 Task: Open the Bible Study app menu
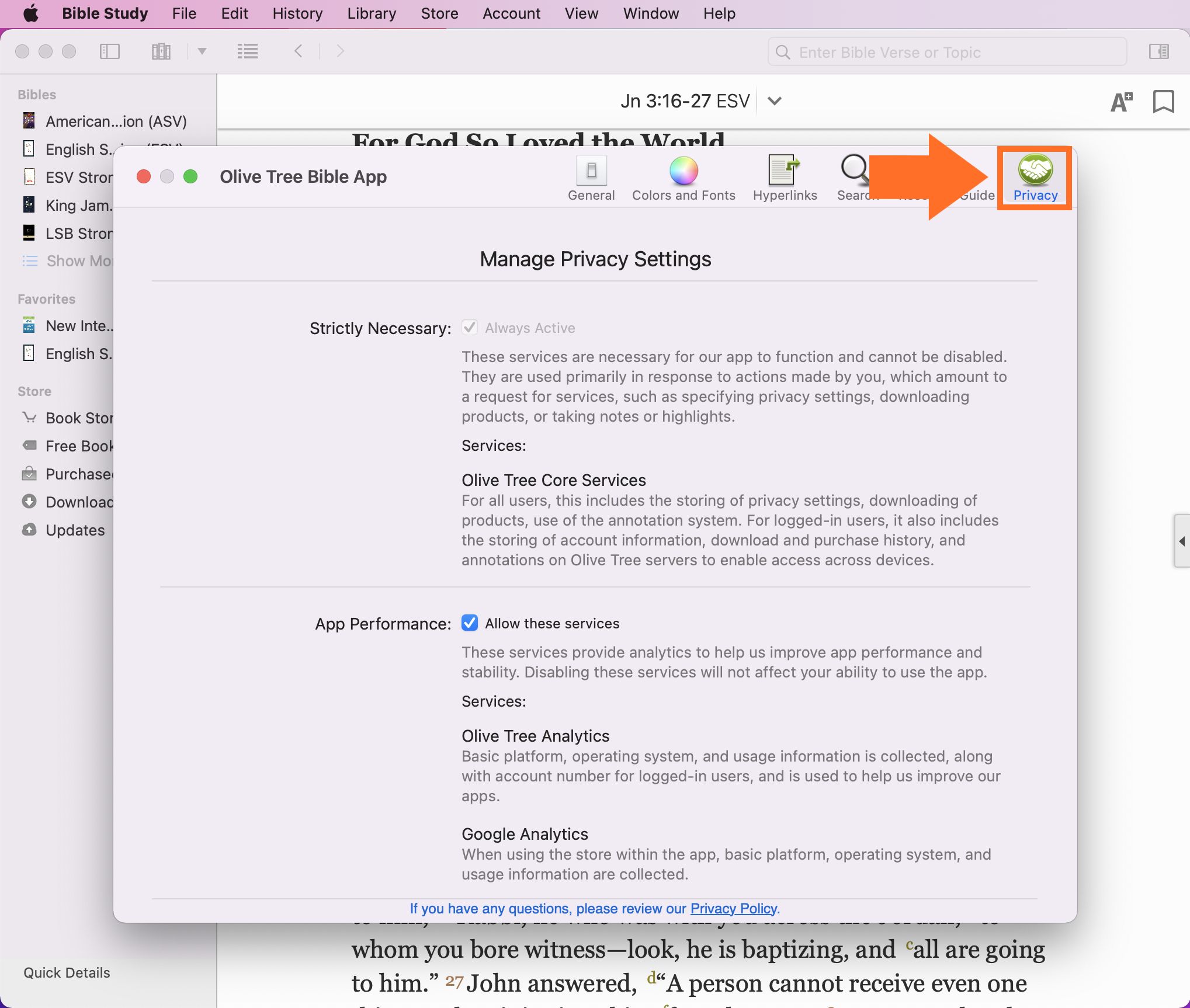click(x=105, y=13)
